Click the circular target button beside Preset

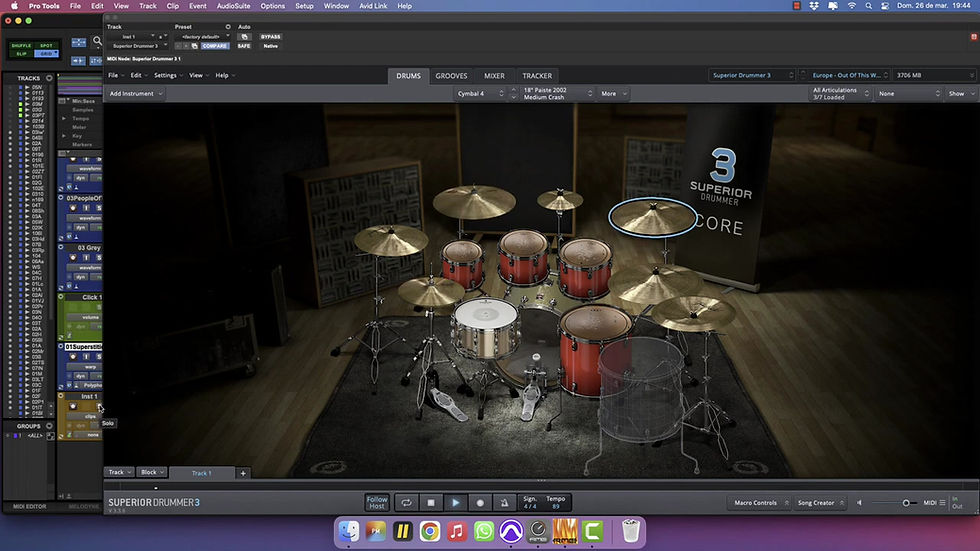click(228, 27)
